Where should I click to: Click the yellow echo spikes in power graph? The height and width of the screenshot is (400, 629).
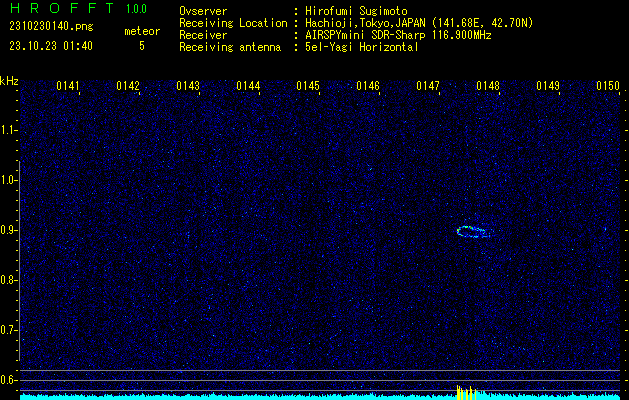pyautogui.click(x=467, y=392)
